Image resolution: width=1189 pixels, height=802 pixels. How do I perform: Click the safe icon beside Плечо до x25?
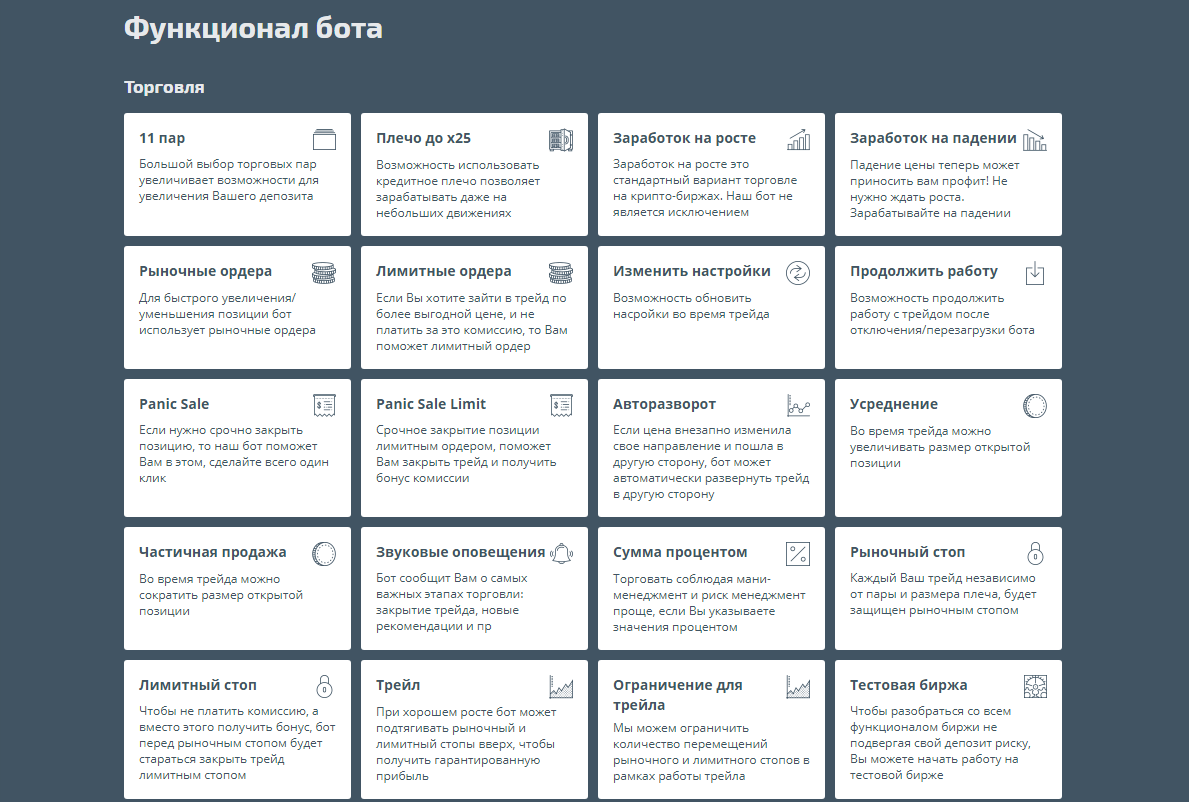pyautogui.click(x=560, y=139)
